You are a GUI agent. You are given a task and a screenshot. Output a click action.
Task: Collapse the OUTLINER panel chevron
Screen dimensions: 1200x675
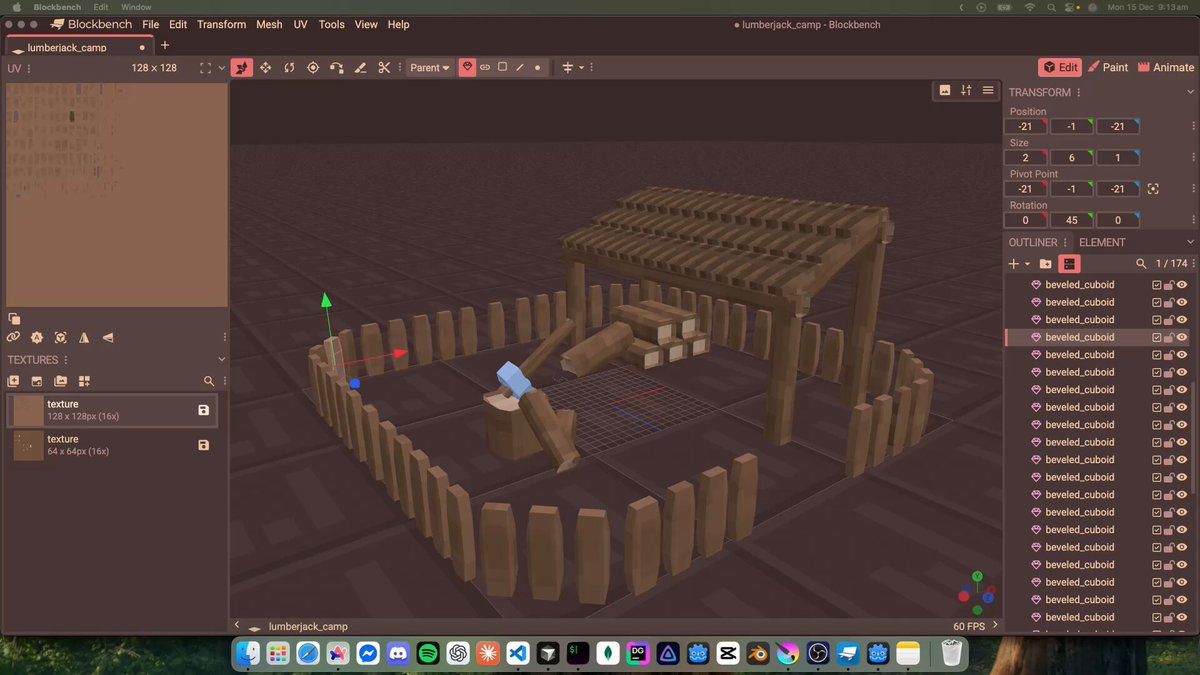pyautogui.click(x=1190, y=242)
